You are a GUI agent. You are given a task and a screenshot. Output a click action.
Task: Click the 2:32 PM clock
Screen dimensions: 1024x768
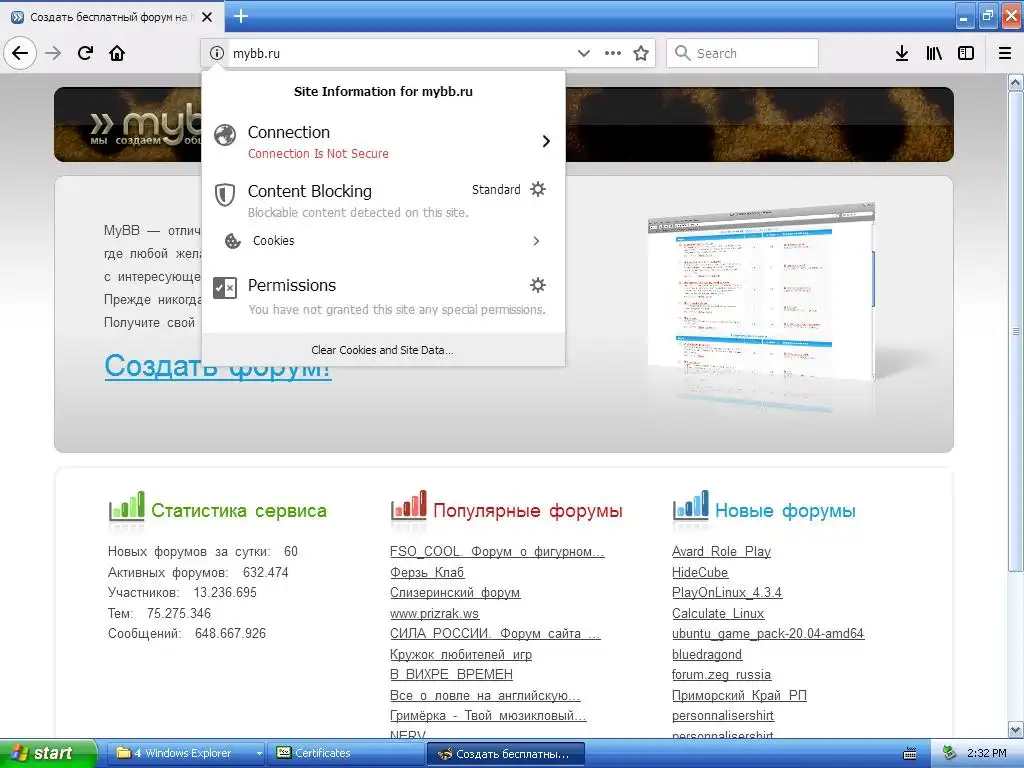tap(987, 754)
